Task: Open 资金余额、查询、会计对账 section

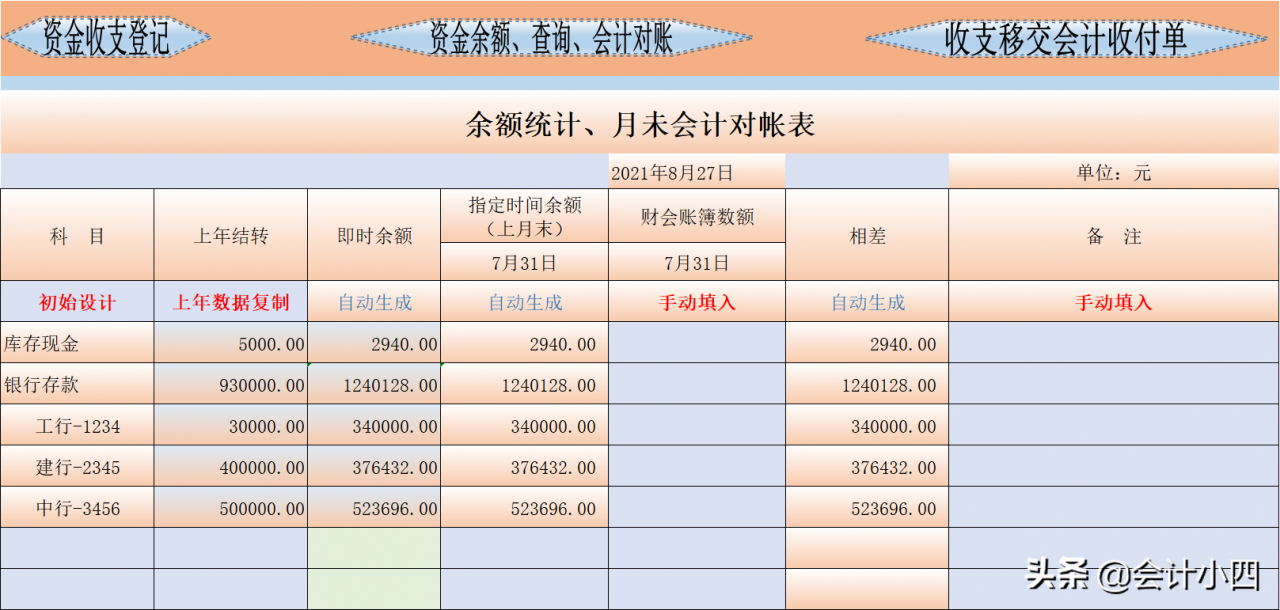Action: pos(553,38)
